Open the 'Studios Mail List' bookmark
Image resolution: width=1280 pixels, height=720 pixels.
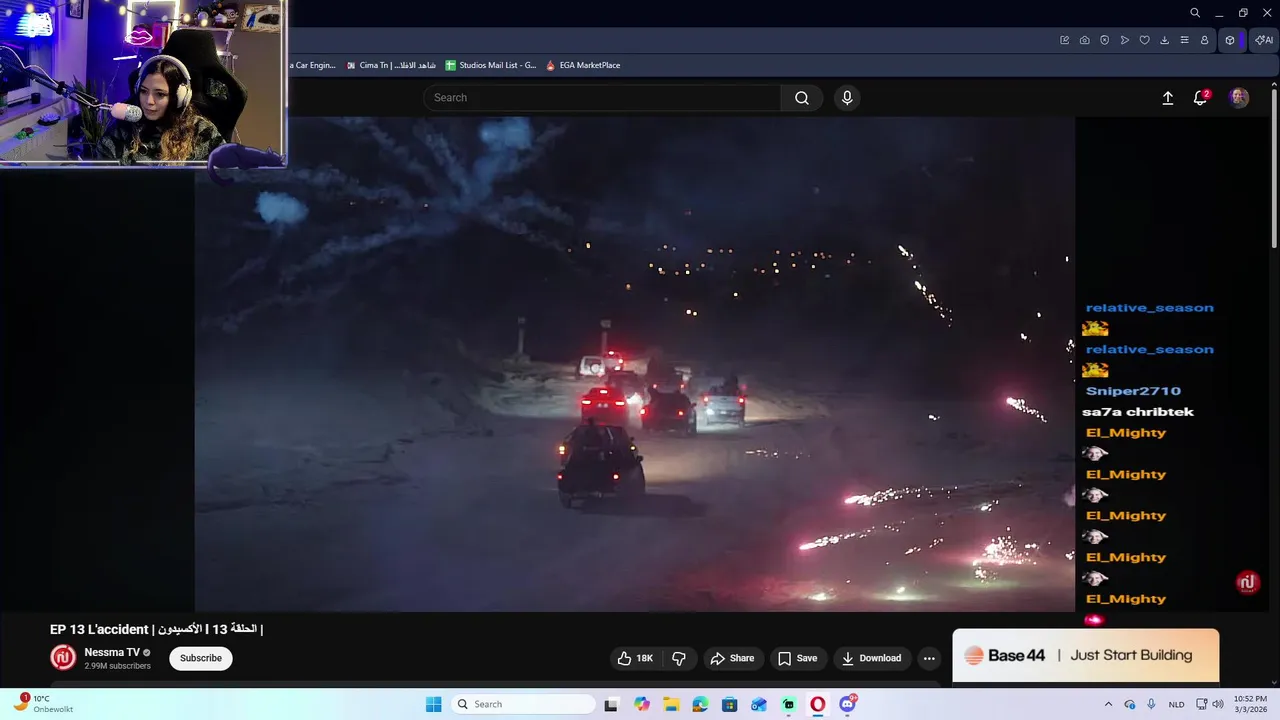(491, 65)
